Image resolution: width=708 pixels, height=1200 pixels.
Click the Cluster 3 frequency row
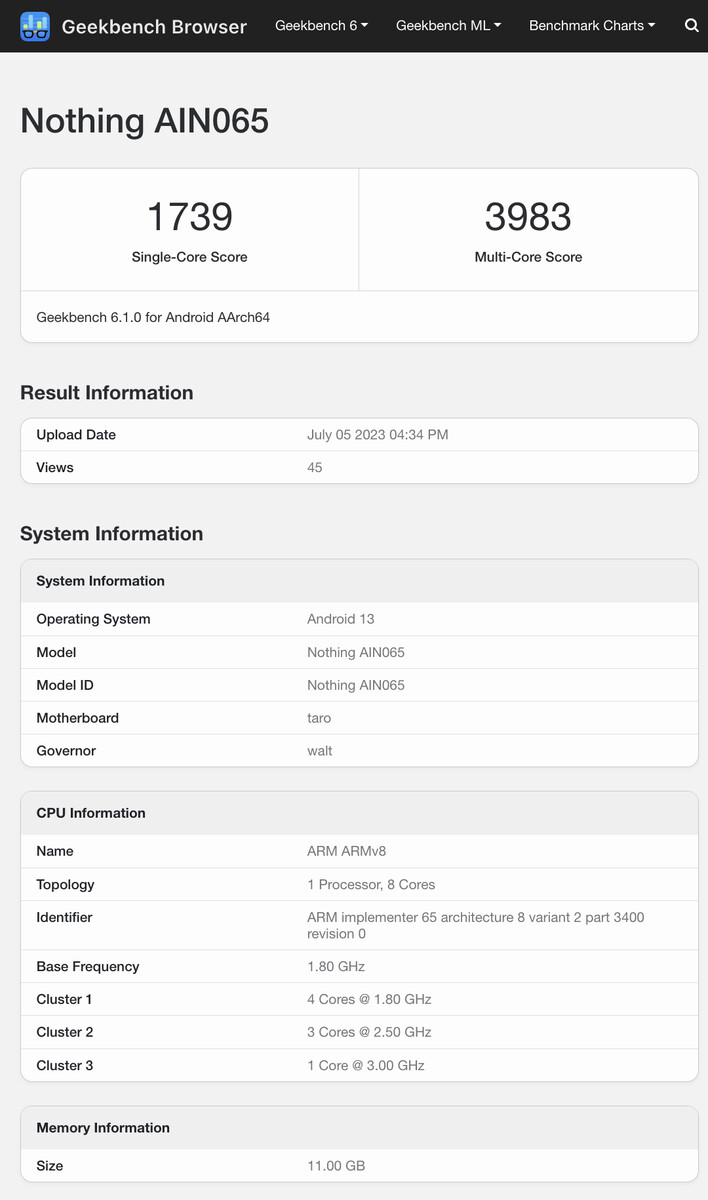point(360,1066)
